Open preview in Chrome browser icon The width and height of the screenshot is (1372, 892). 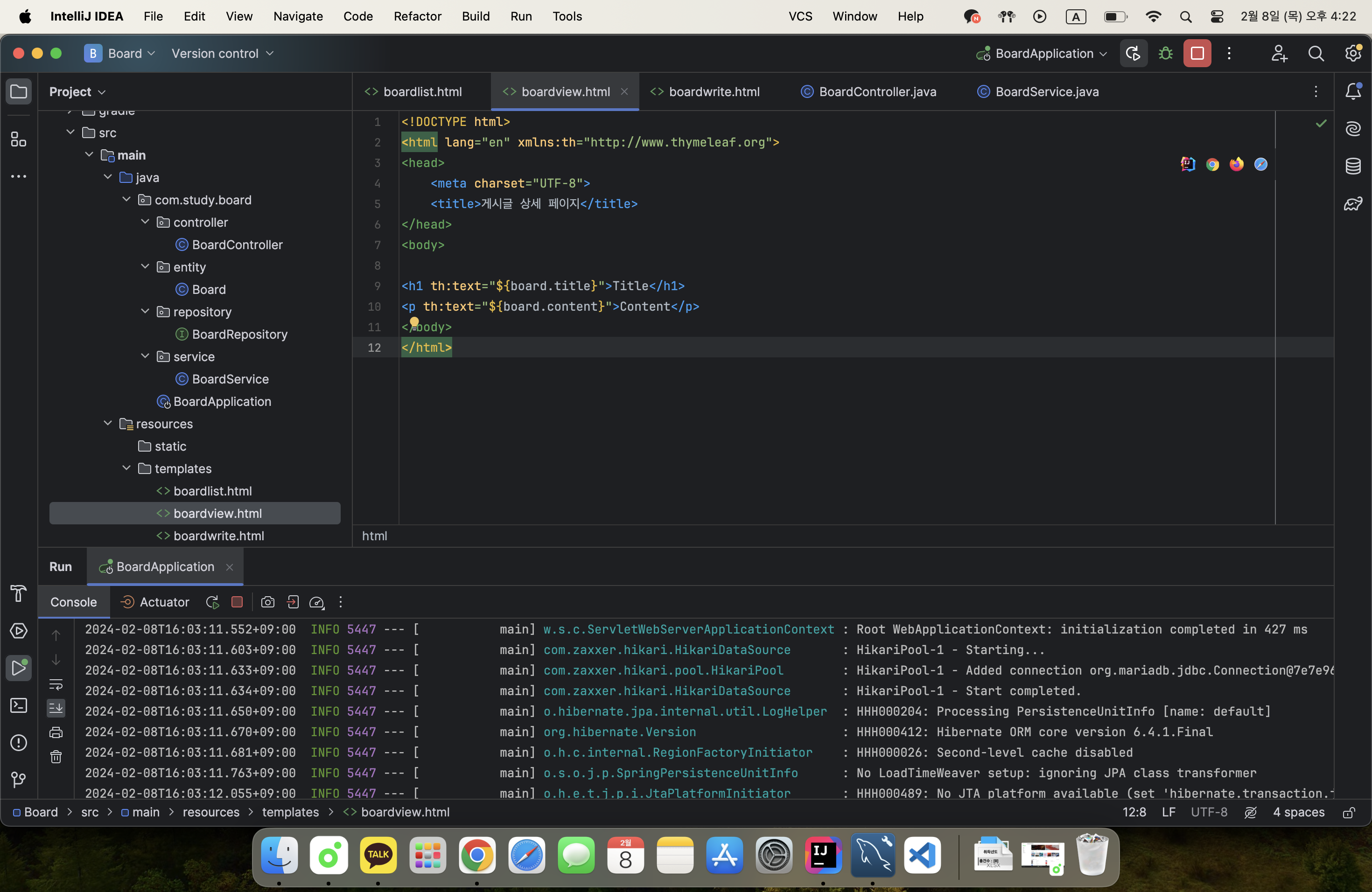(x=1212, y=165)
